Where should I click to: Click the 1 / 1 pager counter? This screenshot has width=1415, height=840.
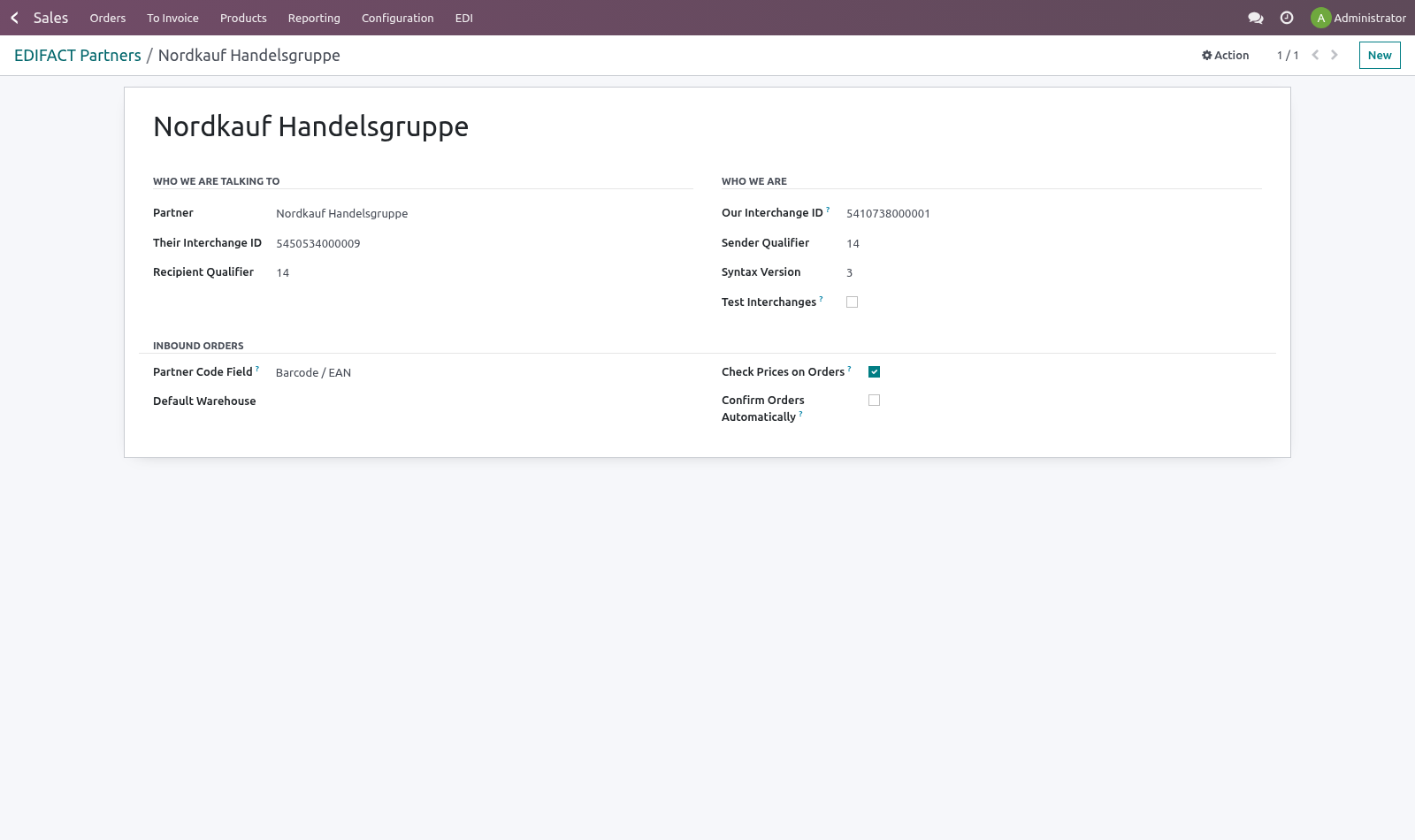1288,55
